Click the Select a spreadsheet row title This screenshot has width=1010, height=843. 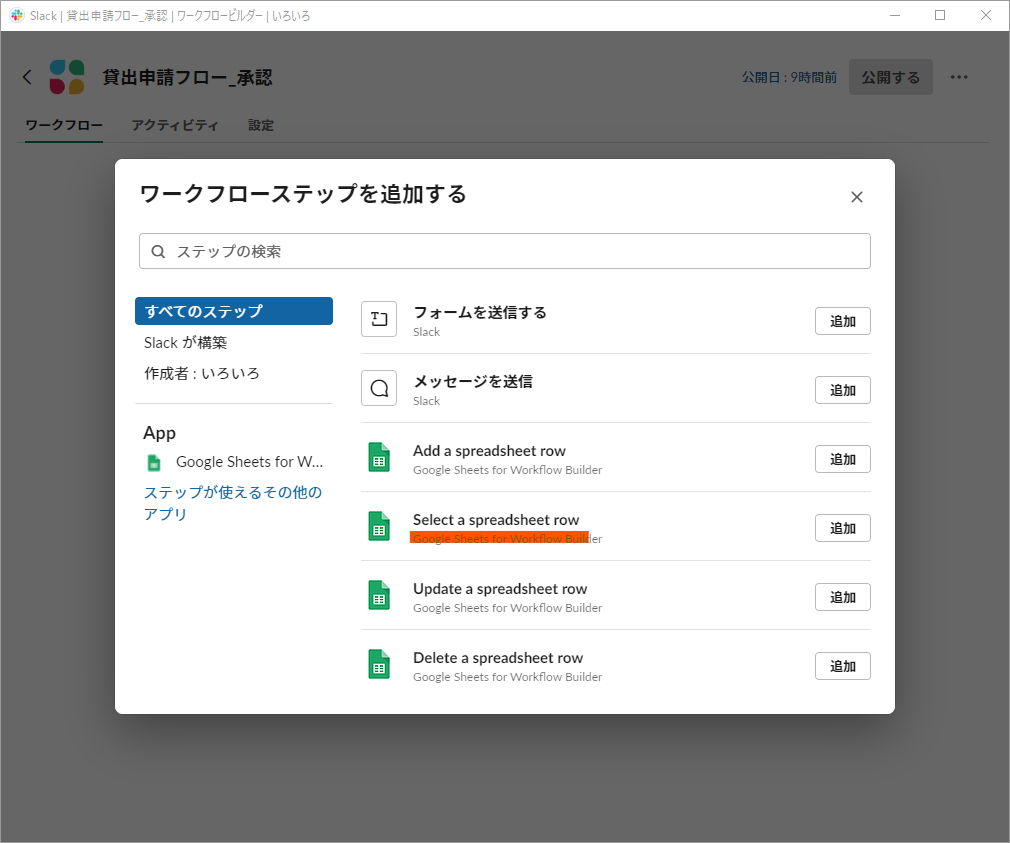pyautogui.click(x=496, y=520)
